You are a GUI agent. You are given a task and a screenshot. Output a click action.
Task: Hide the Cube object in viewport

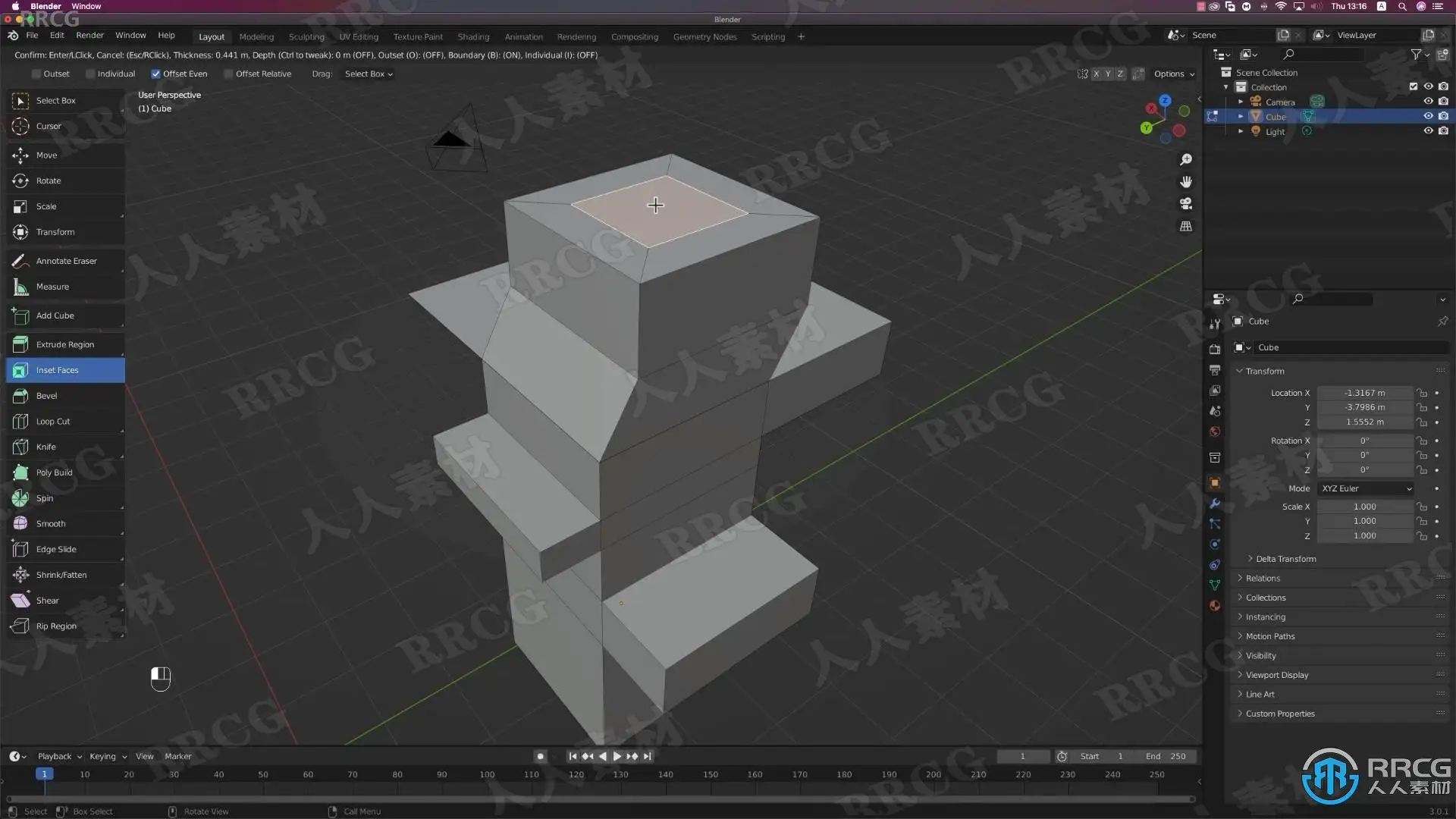coord(1428,117)
